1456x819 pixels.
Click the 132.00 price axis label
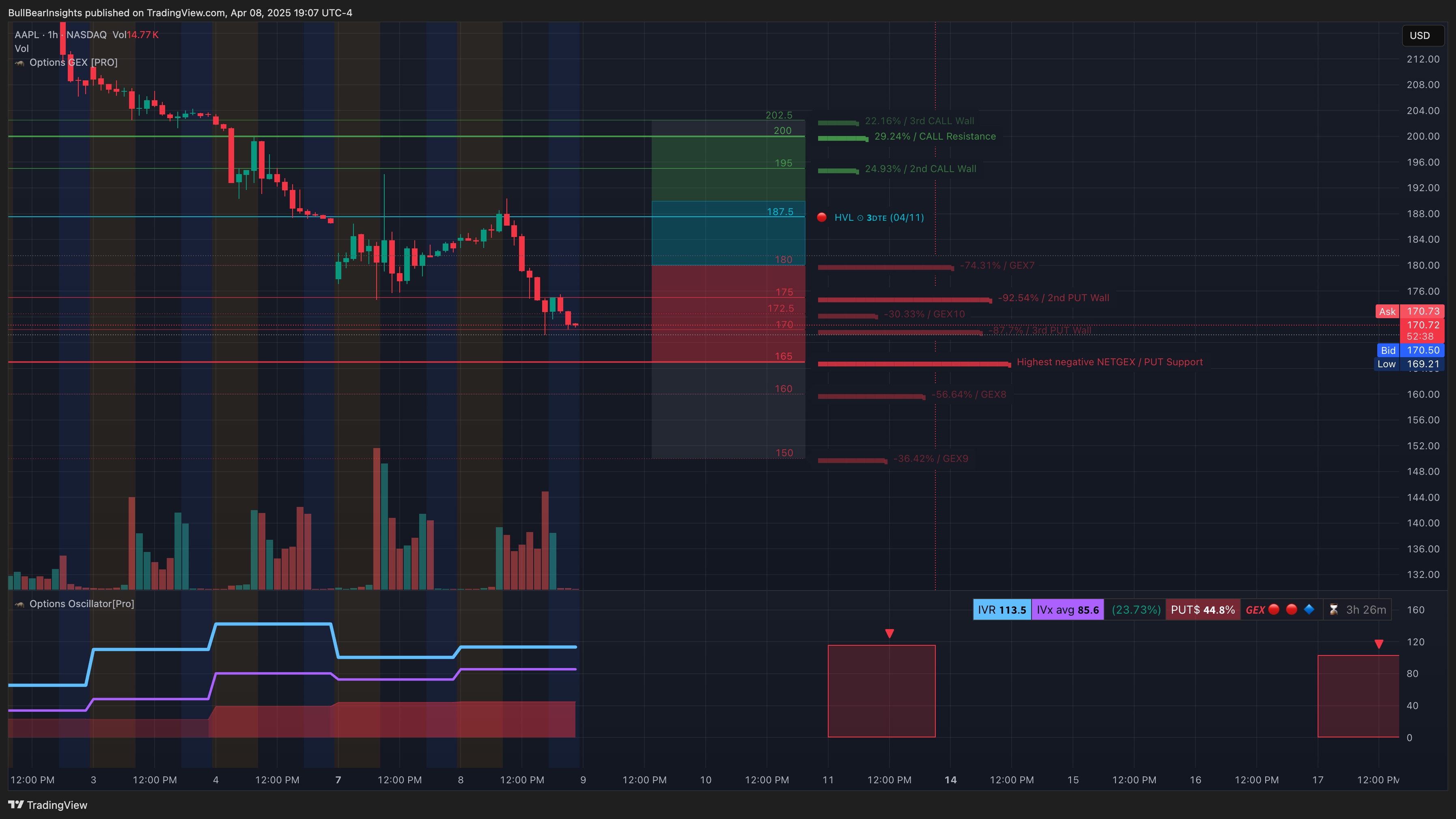coord(1423,575)
